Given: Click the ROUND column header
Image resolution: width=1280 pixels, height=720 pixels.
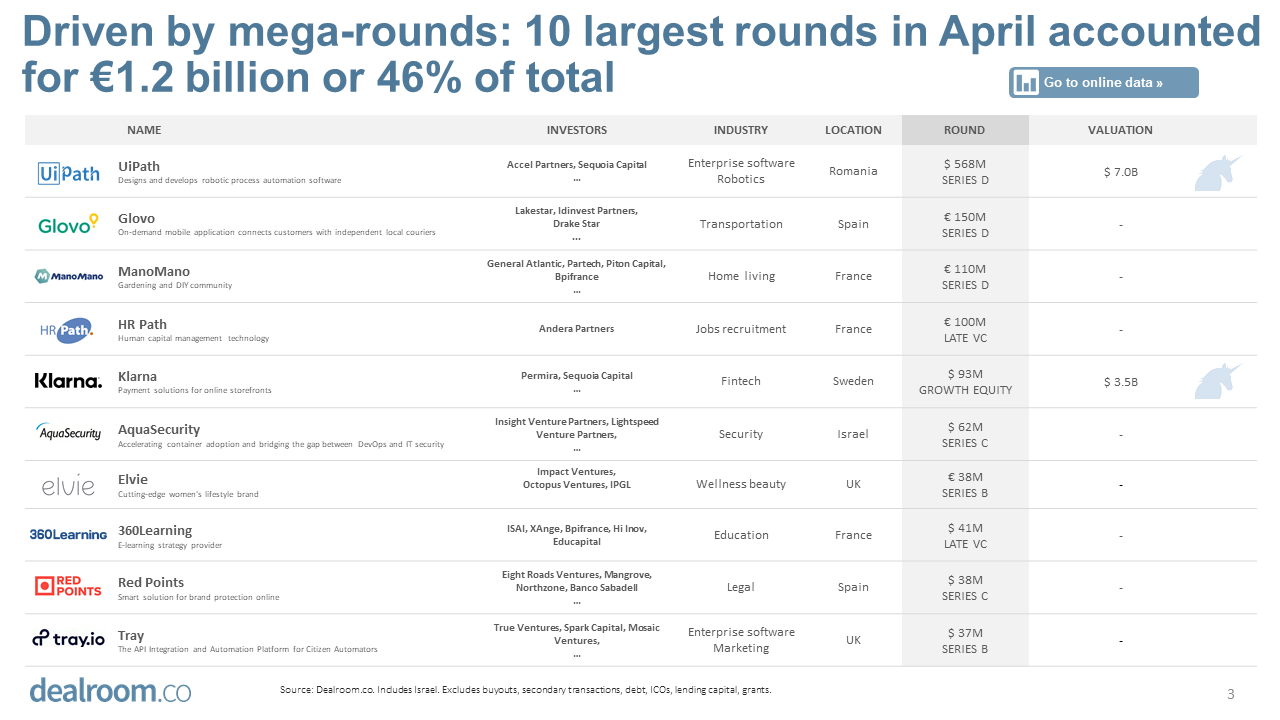Looking at the screenshot, I should click(x=964, y=130).
